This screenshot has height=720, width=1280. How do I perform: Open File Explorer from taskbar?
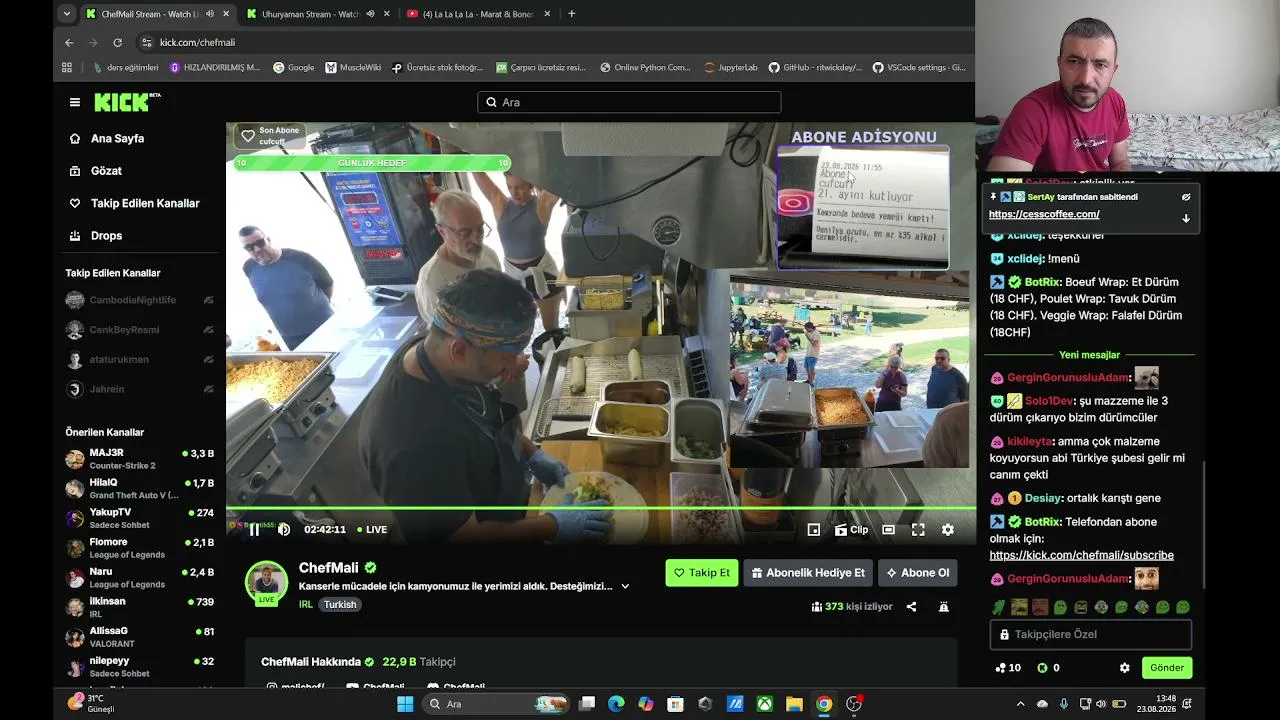tap(794, 704)
